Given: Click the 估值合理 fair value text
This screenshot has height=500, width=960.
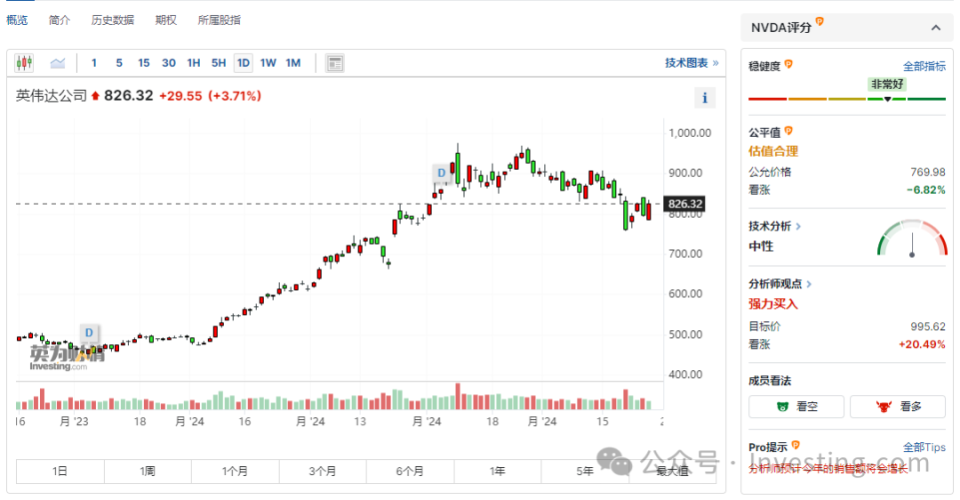Looking at the screenshot, I should click(773, 151).
